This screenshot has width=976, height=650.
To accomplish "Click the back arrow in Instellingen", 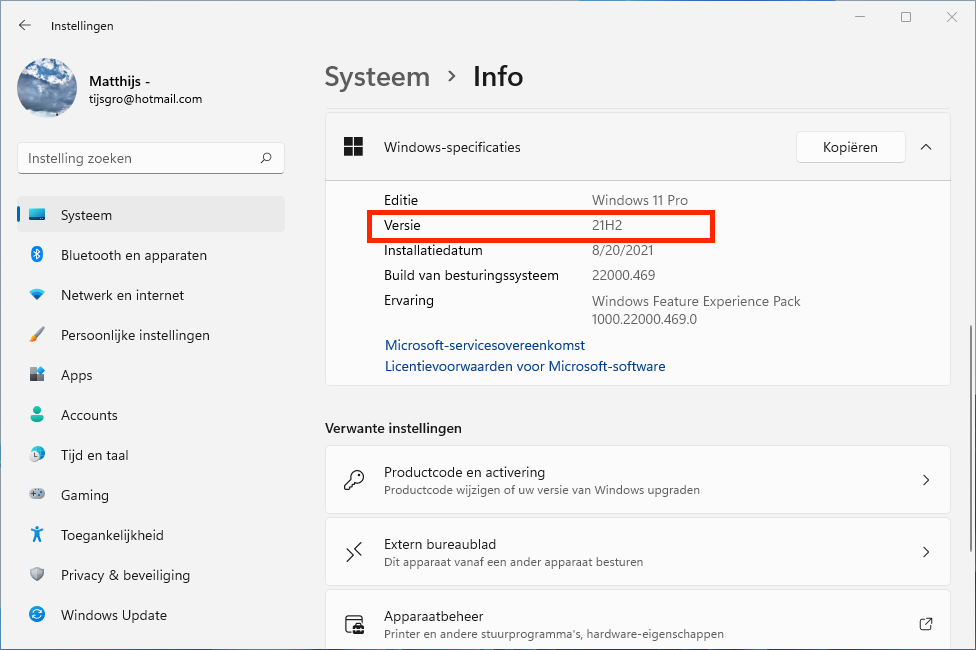I will 25,26.
